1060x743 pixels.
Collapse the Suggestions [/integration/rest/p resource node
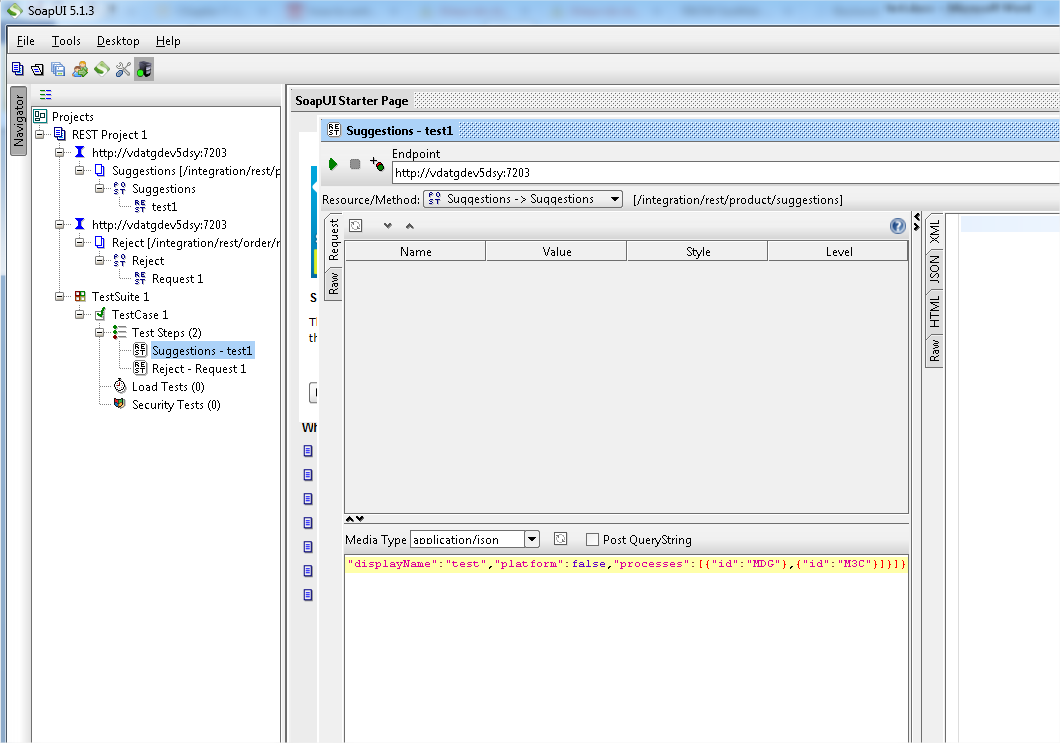[79, 170]
